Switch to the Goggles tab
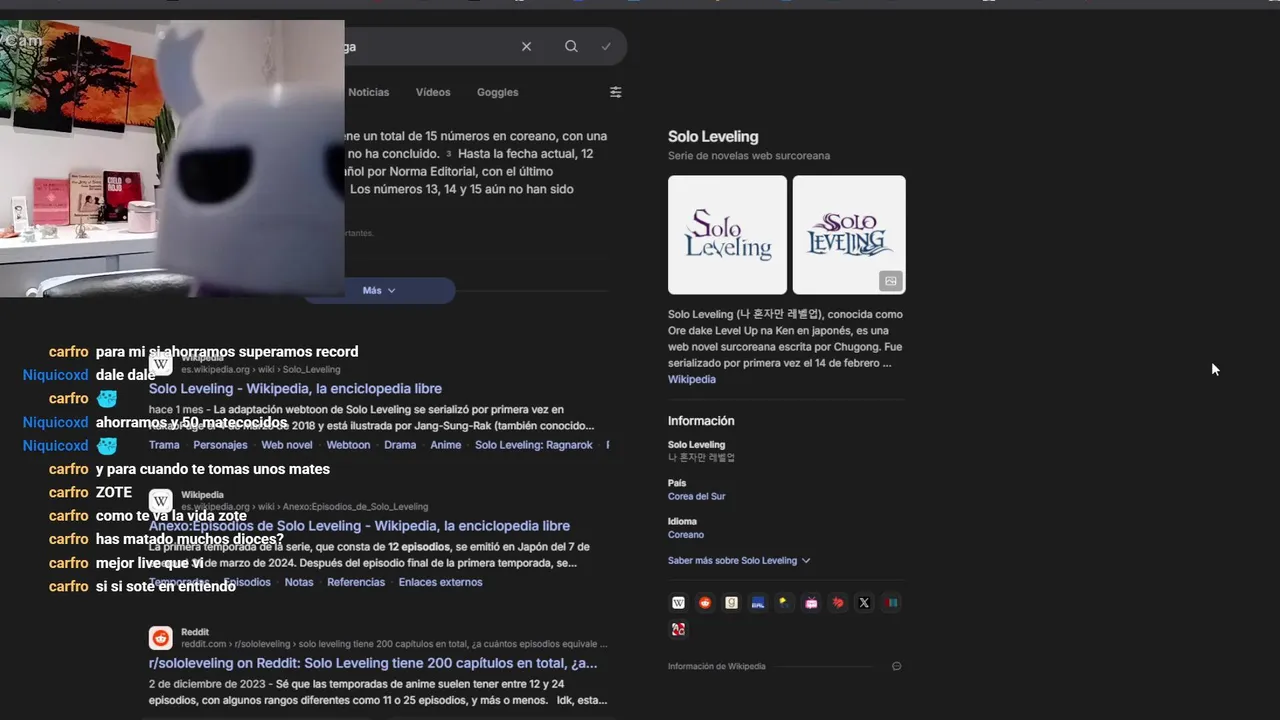Viewport: 1280px width, 720px height. pos(497,92)
